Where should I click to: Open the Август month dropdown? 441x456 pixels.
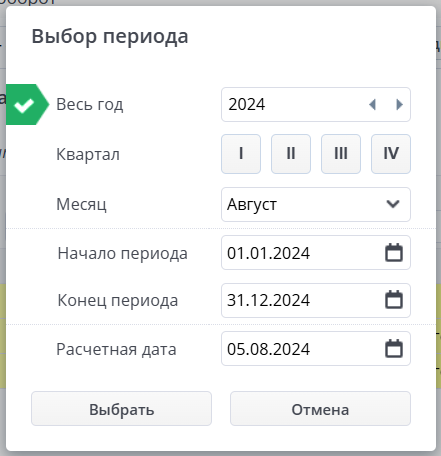[x=316, y=204]
